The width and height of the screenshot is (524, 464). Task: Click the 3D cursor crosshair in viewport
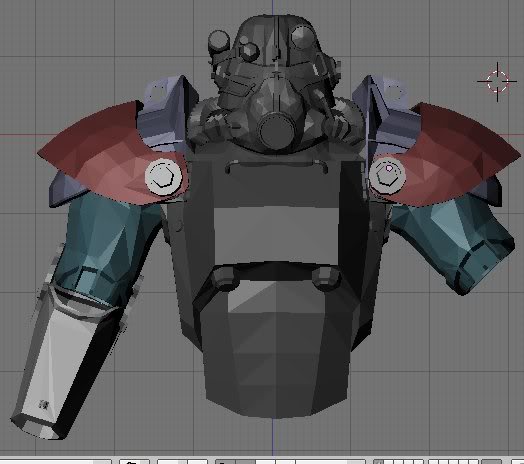(497, 81)
